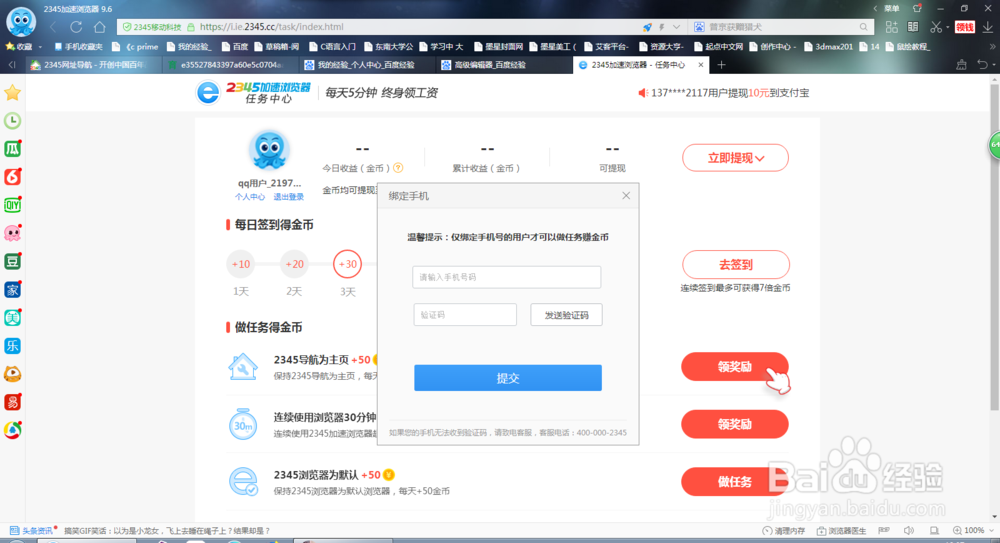Open the clock history sidebar icon
The width and height of the screenshot is (1000, 543).
12,121
